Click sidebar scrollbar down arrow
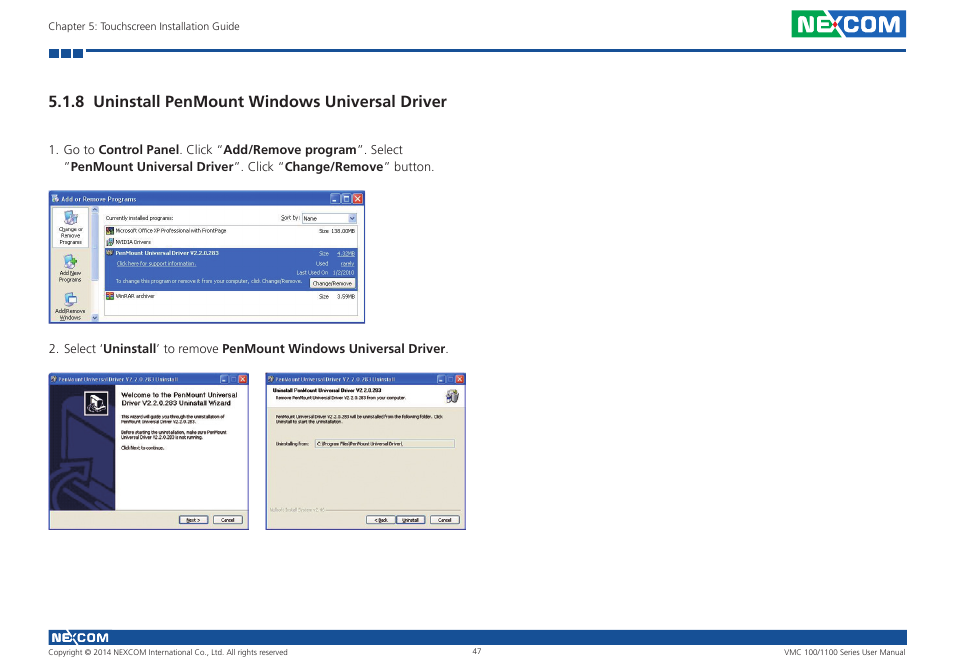 point(95,317)
